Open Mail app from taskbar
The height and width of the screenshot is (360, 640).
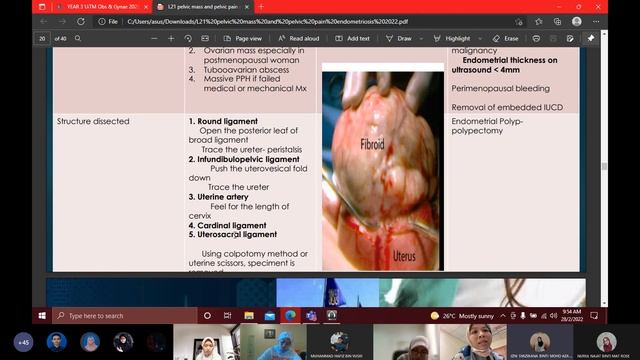[x=269, y=316]
